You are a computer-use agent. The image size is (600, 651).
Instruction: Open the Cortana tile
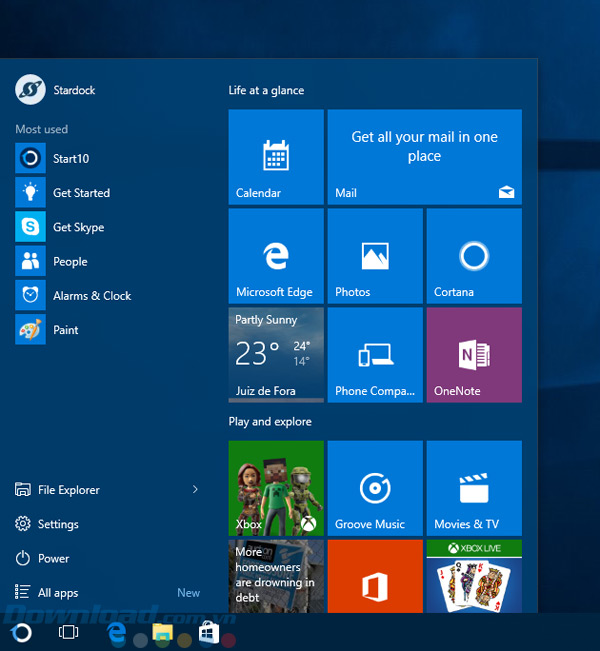473,256
